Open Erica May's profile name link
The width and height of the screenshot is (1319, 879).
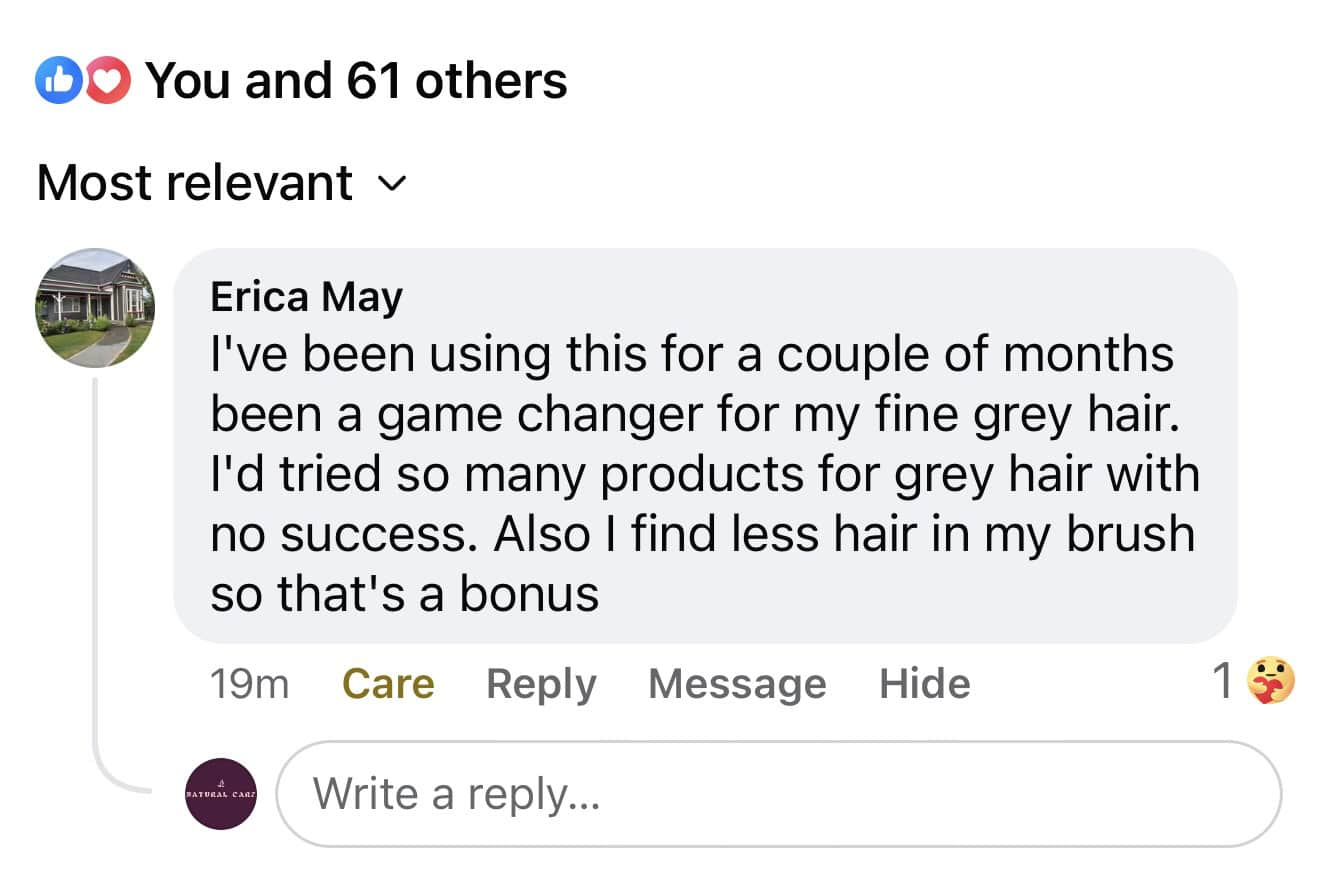pos(306,297)
